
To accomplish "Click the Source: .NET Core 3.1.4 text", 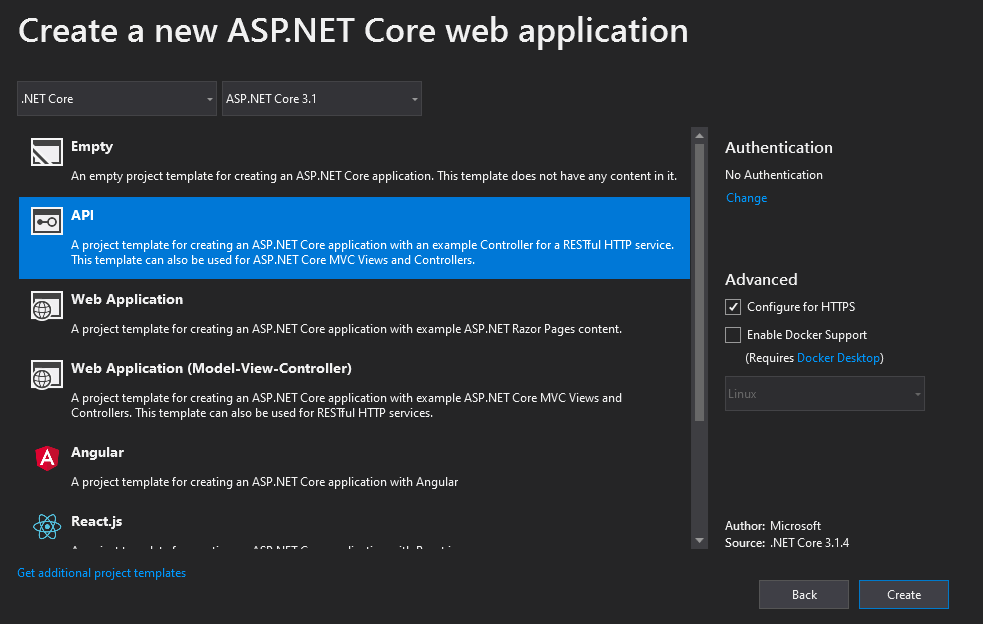I will click(787, 543).
